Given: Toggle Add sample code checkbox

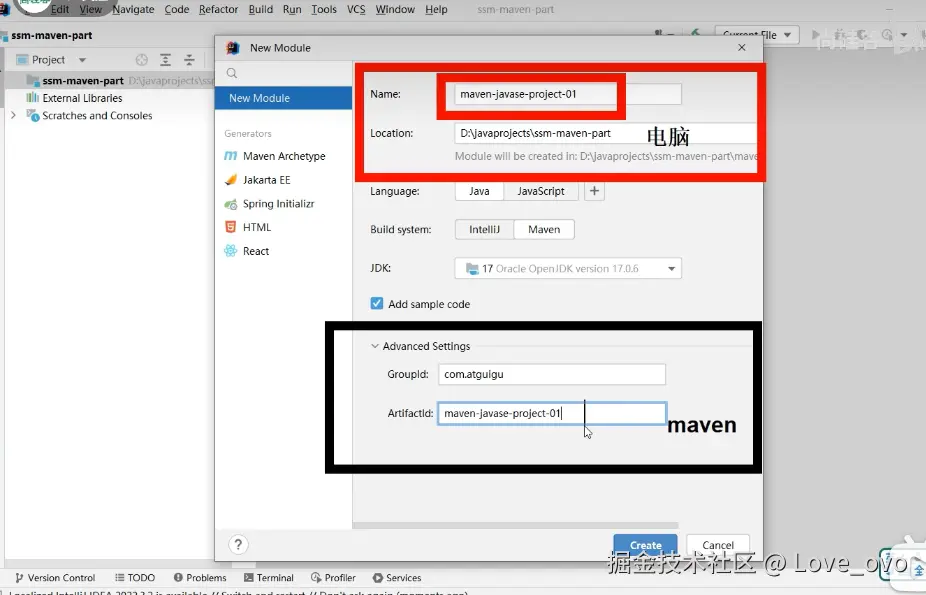Looking at the screenshot, I should [377, 303].
